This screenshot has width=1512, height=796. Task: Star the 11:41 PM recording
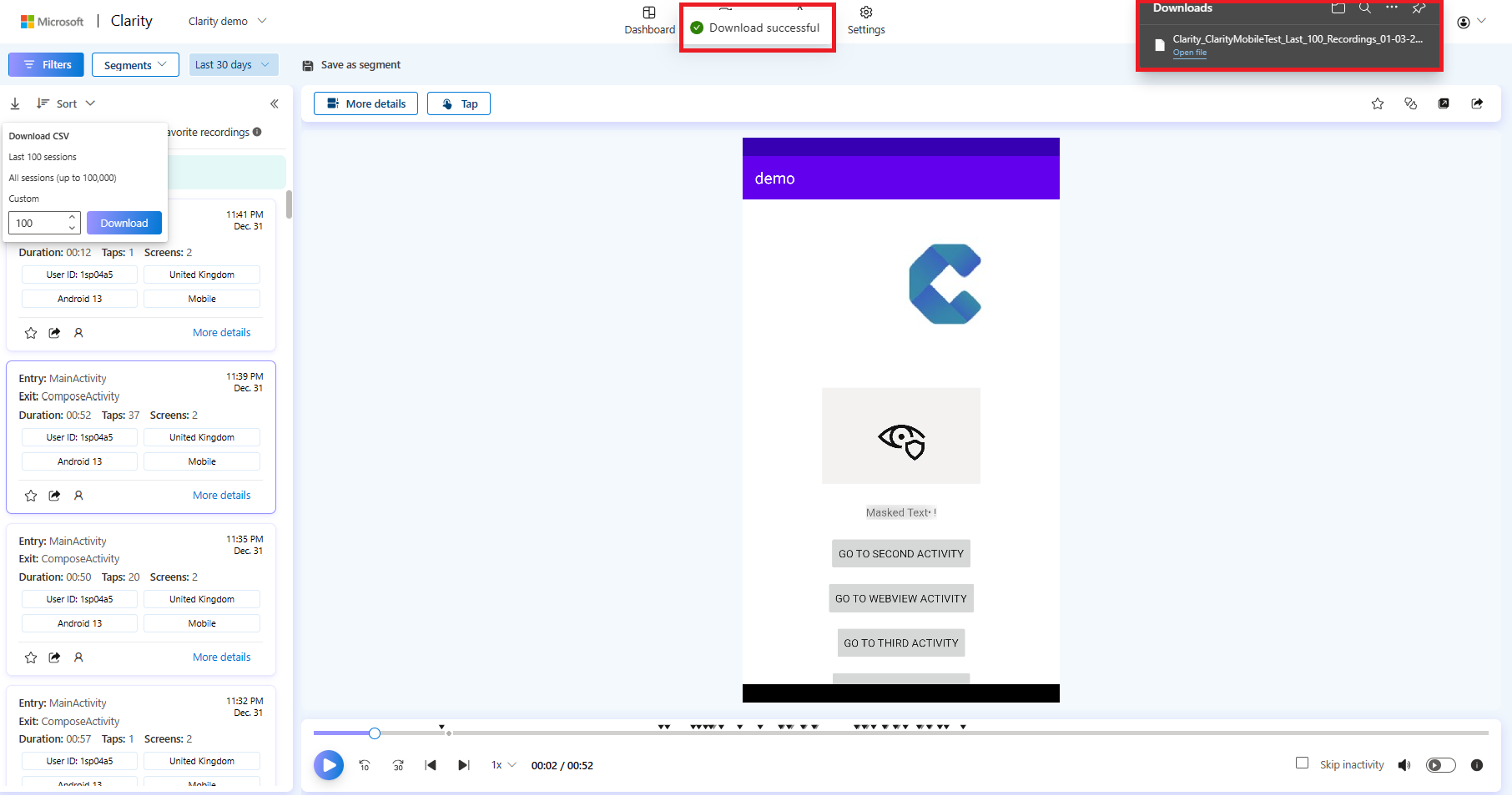coord(31,333)
